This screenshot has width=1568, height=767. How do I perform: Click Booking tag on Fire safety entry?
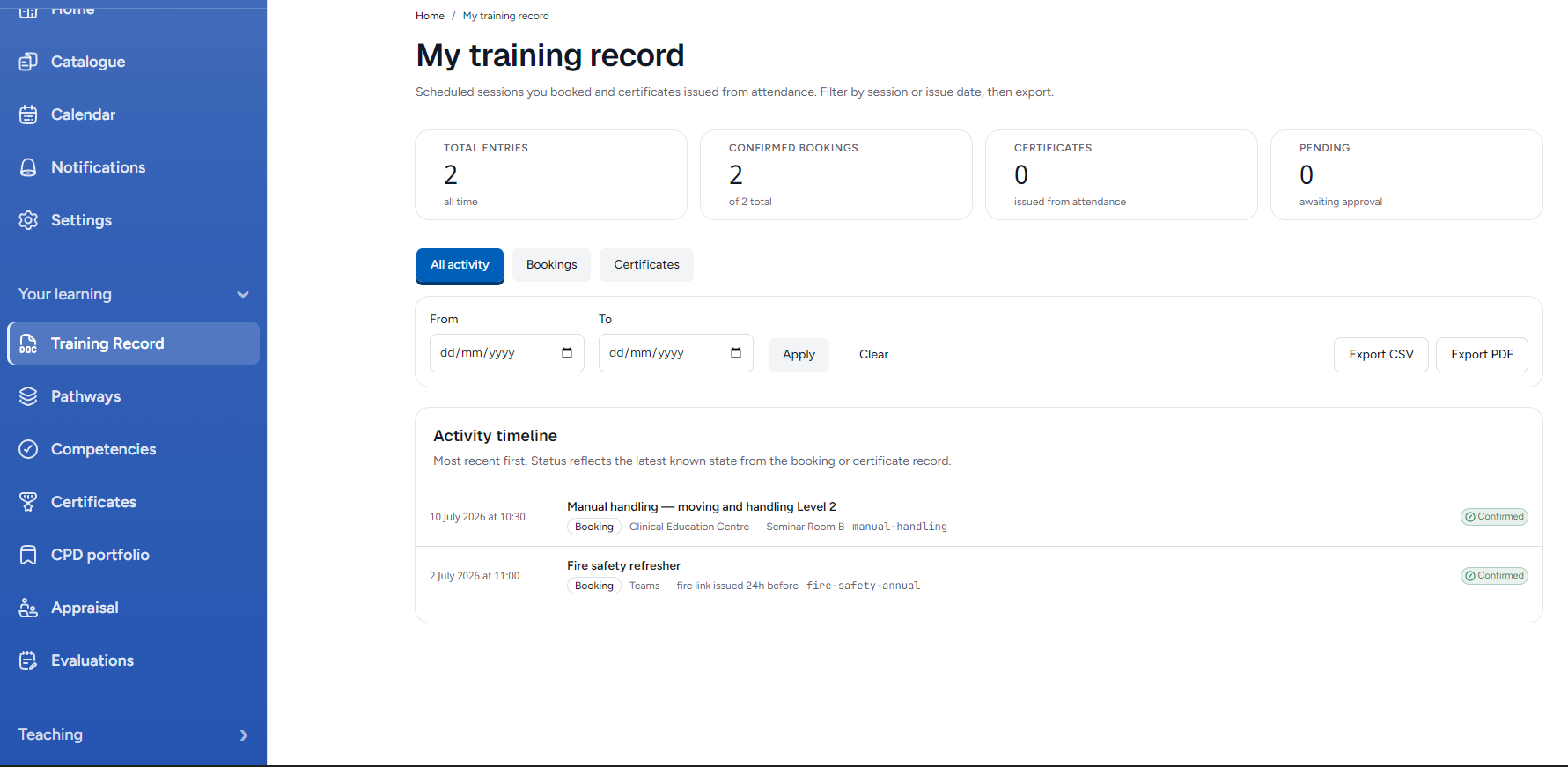(594, 586)
